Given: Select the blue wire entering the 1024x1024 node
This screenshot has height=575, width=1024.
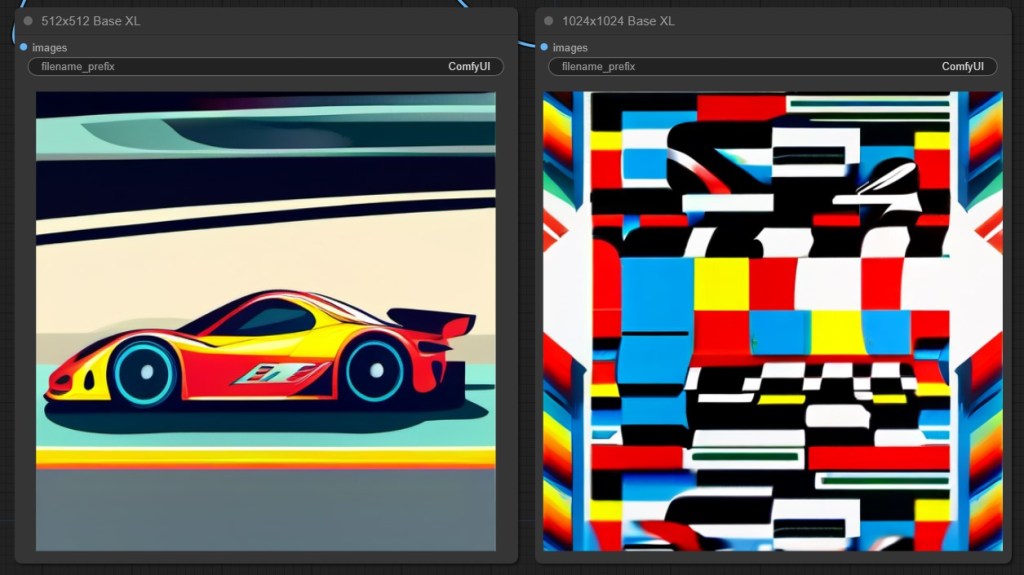Looking at the screenshot, I should click(x=525, y=42).
